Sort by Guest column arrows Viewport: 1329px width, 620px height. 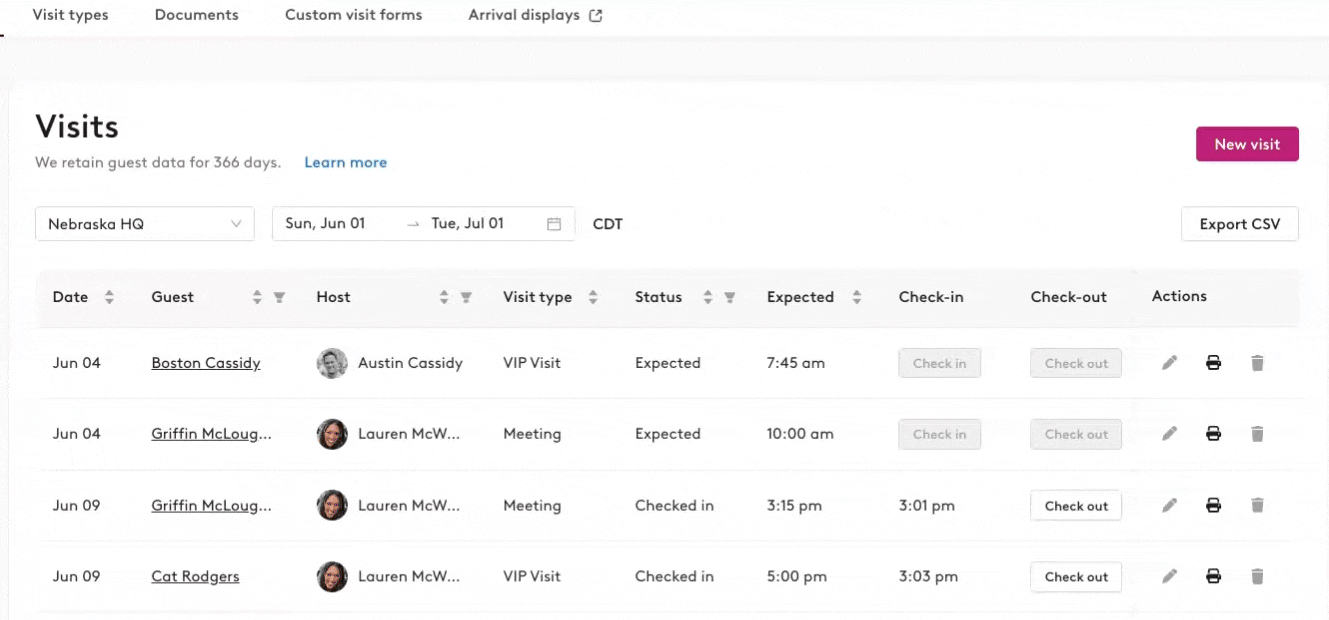(257, 297)
